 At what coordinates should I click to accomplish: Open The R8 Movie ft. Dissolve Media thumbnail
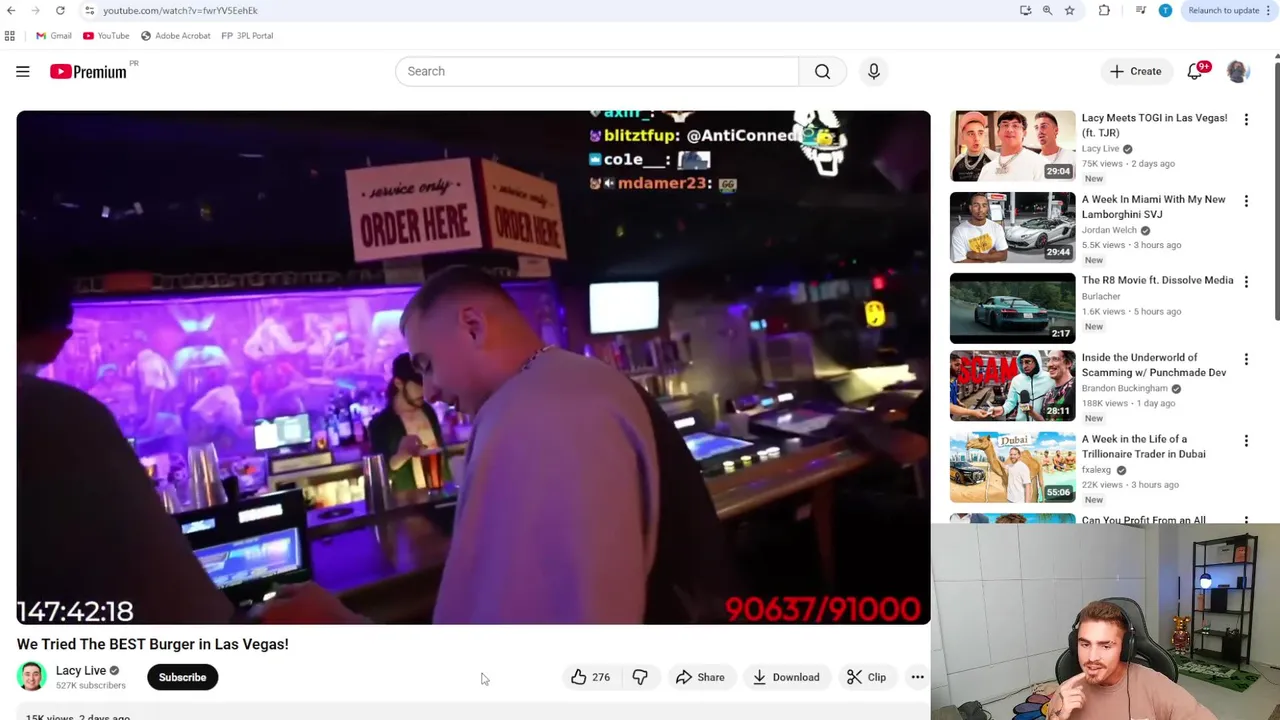click(1012, 308)
